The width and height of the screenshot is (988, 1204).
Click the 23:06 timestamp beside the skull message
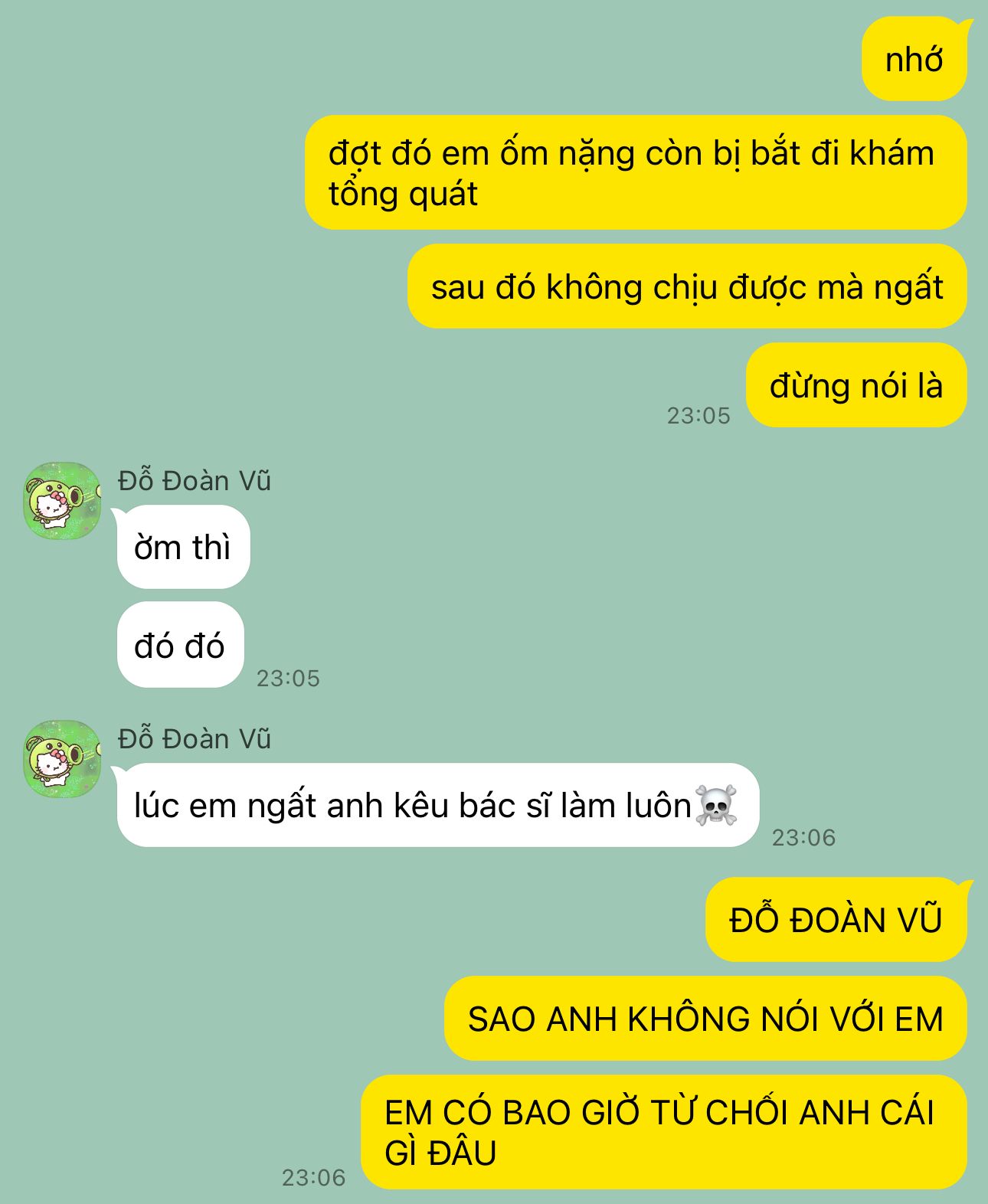pyautogui.click(x=803, y=837)
